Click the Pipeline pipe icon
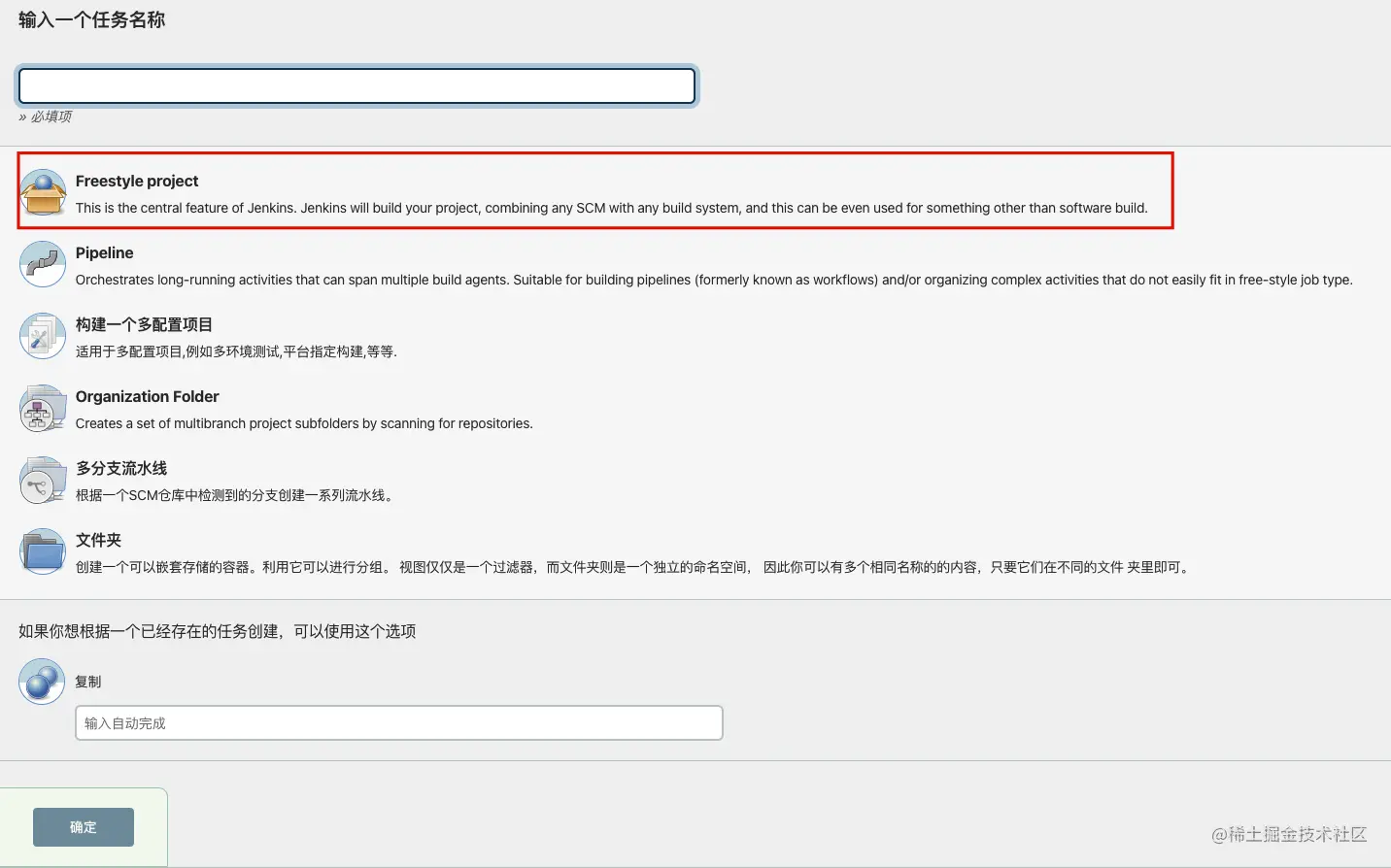 point(43,264)
